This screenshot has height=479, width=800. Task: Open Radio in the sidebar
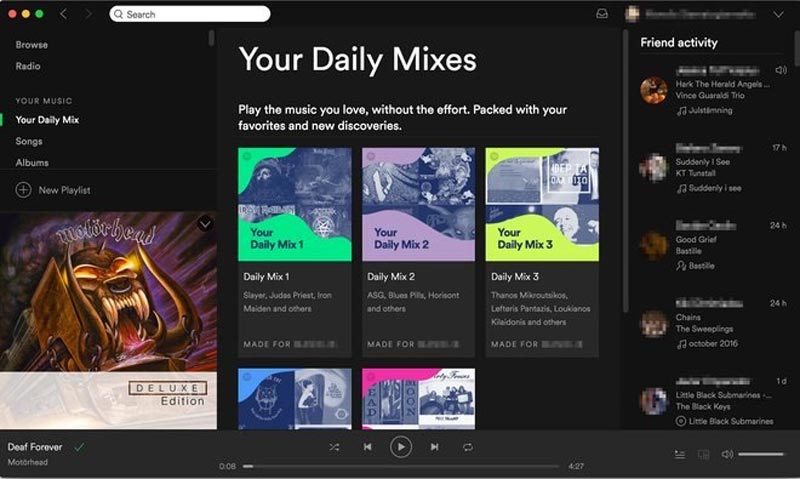point(28,66)
